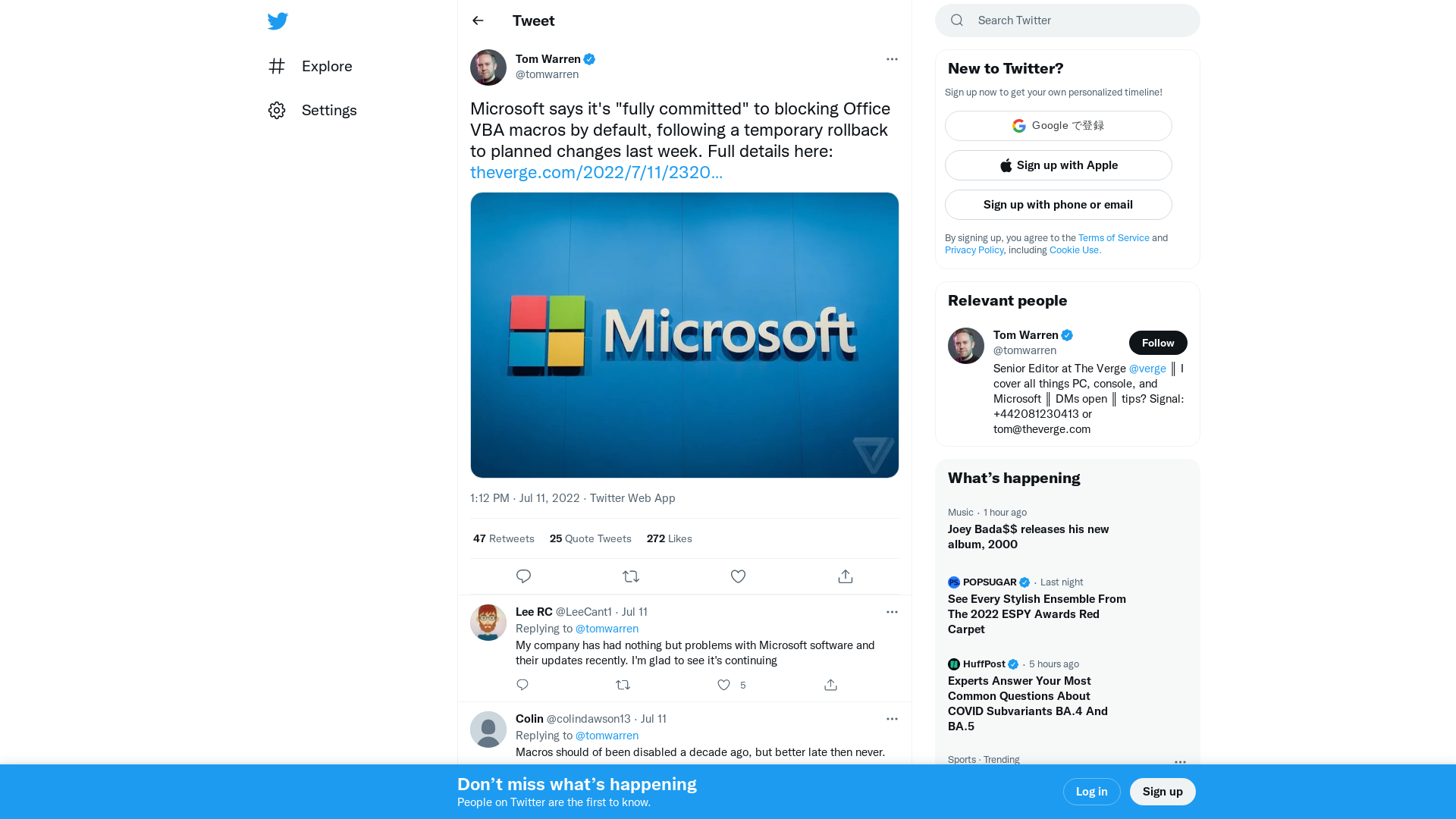Like Tom Warren's tweet with the heart icon

(x=737, y=576)
